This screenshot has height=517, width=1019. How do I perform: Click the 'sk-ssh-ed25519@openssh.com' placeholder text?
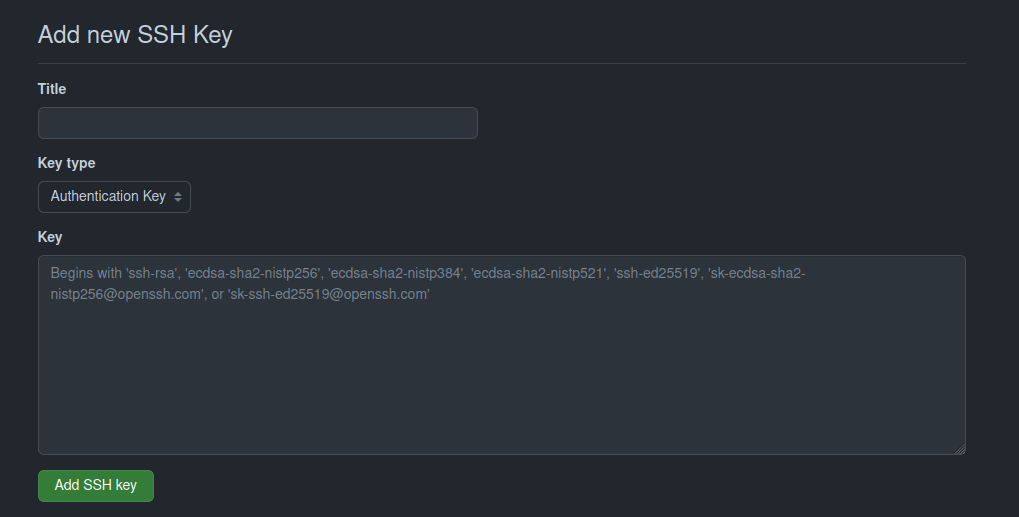[x=328, y=294]
